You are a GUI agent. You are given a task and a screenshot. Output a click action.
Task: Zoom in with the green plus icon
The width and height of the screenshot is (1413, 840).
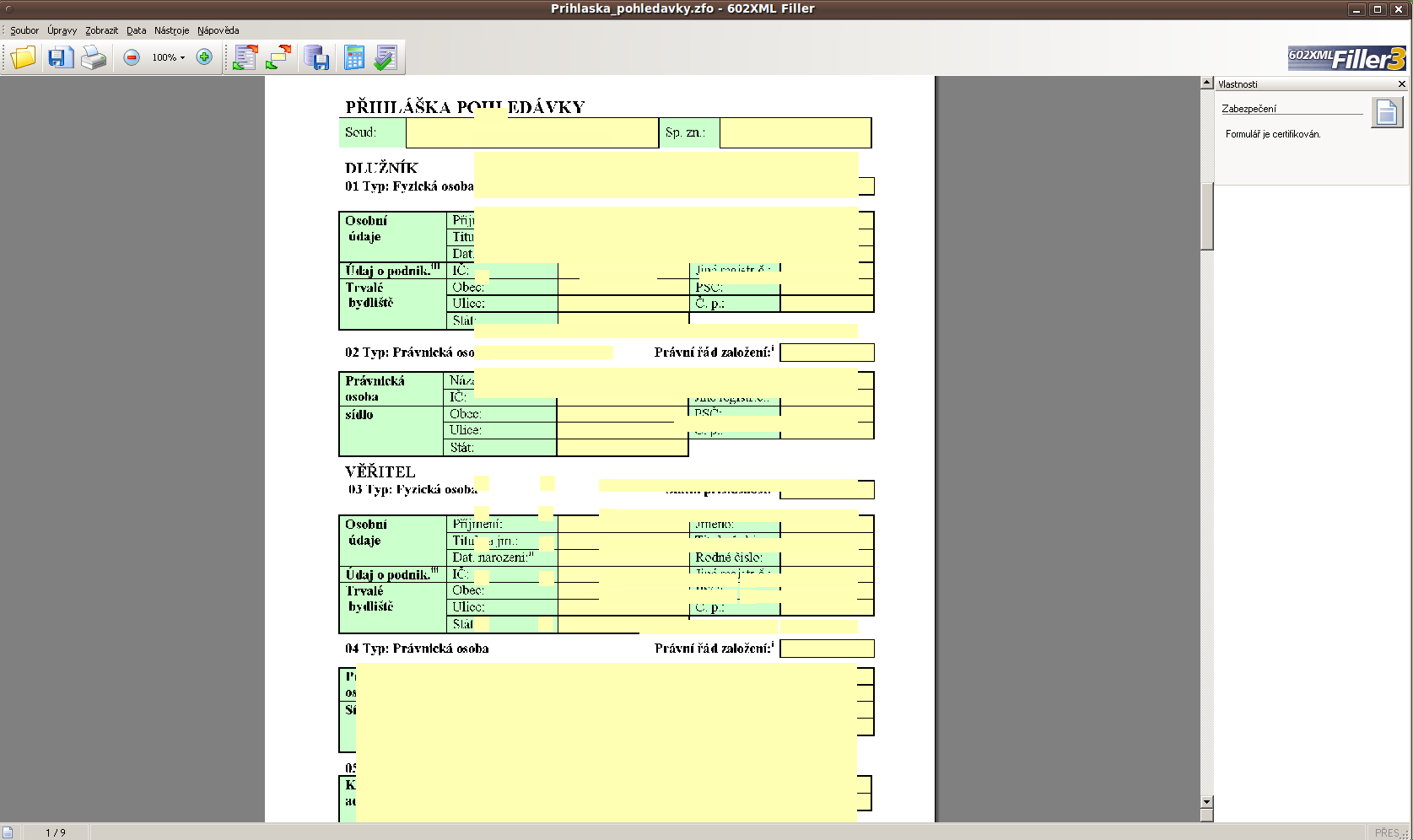(x=204, y=57)
